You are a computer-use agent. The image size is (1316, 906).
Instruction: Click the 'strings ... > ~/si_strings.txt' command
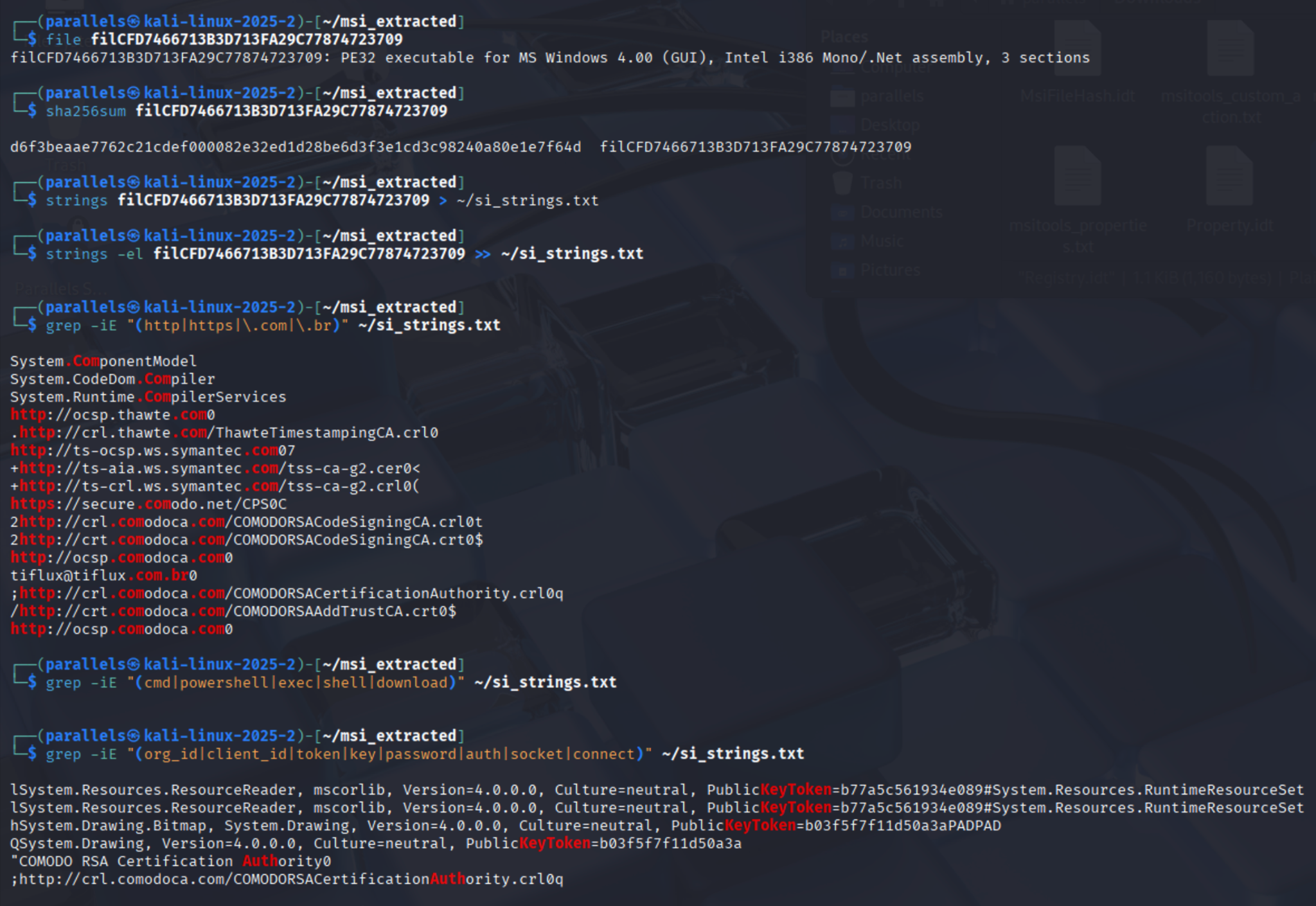point(322,200)
